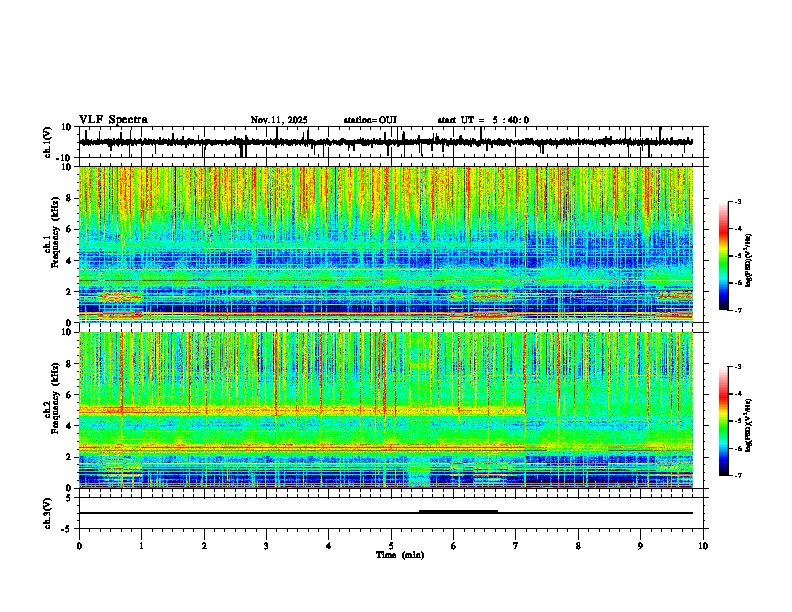Screen dimensions: 792x612
Task: Click inside the ch.1 frequency spectrogram
Action: point(386,244)
